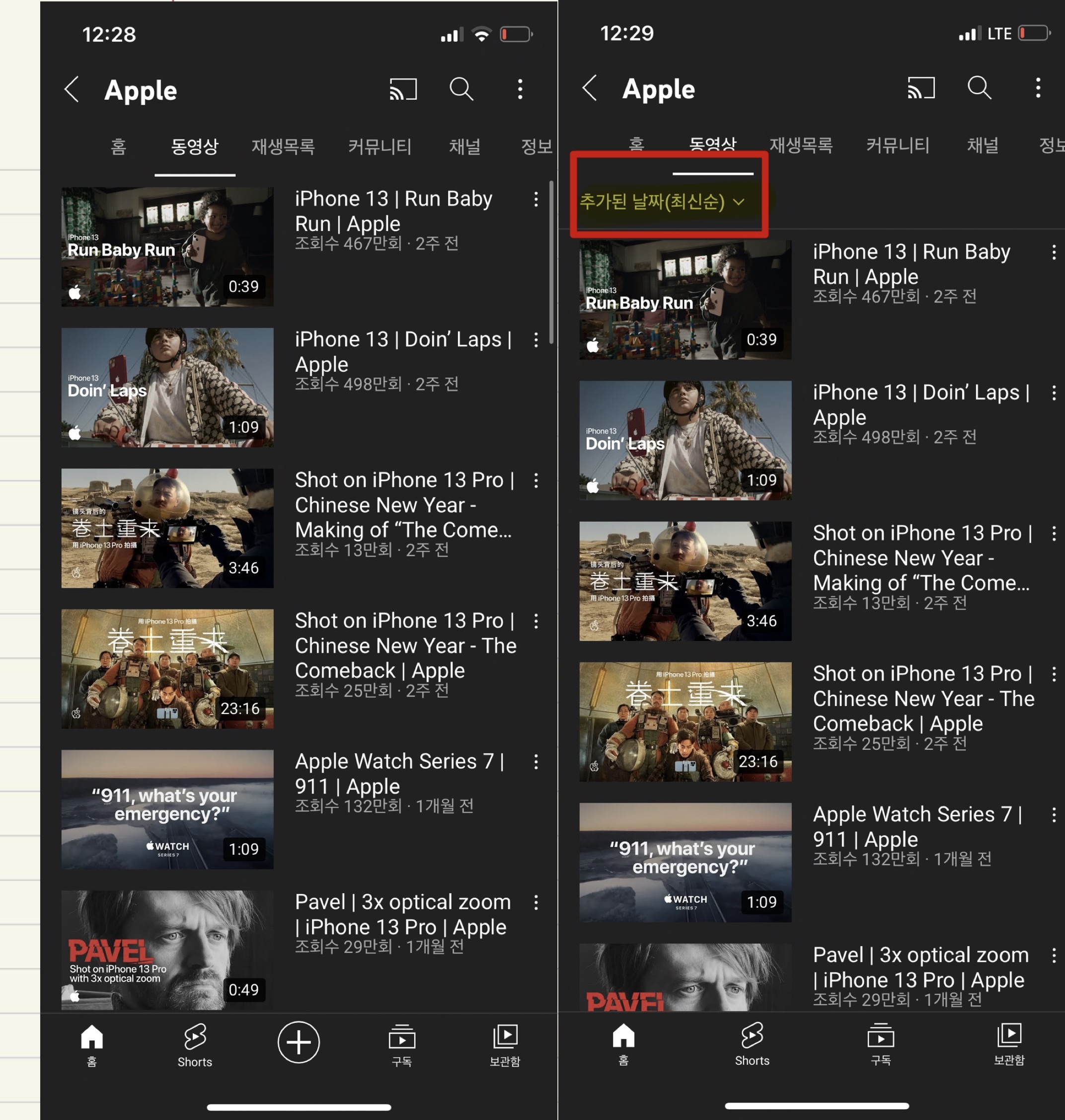Open options for Doin' Laps, left screen
This screenshot has width=1065, height=1120.
[x=536, y=340]
